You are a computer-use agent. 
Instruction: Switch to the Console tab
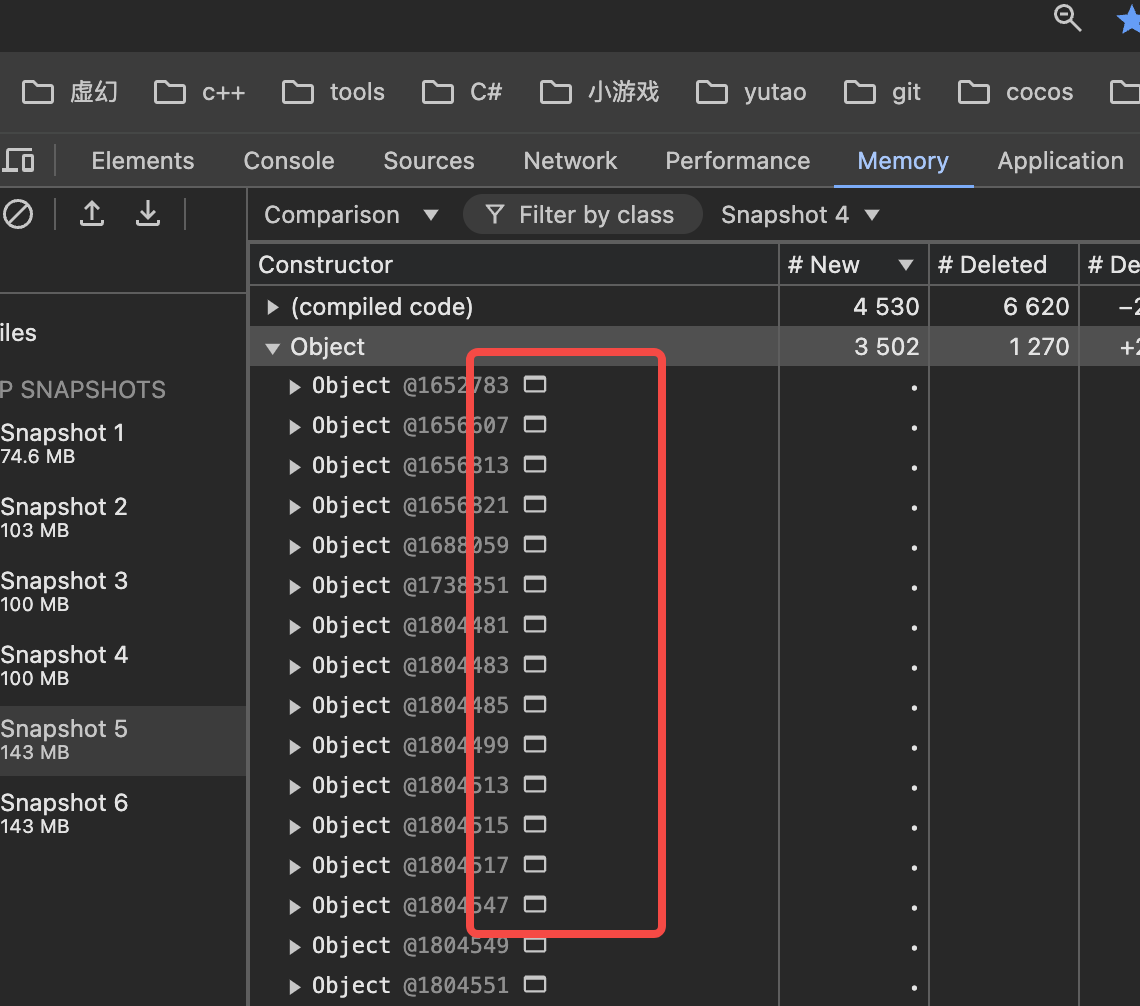pos(289,161)
